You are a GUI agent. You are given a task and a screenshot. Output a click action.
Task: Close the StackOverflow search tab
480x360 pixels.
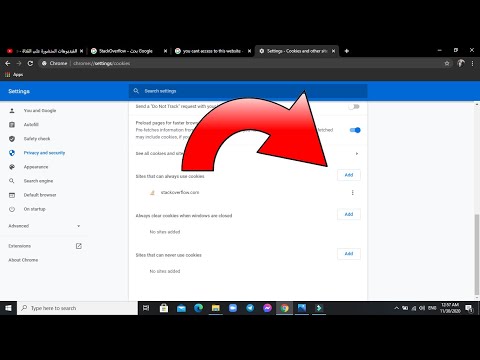point(165,51)
